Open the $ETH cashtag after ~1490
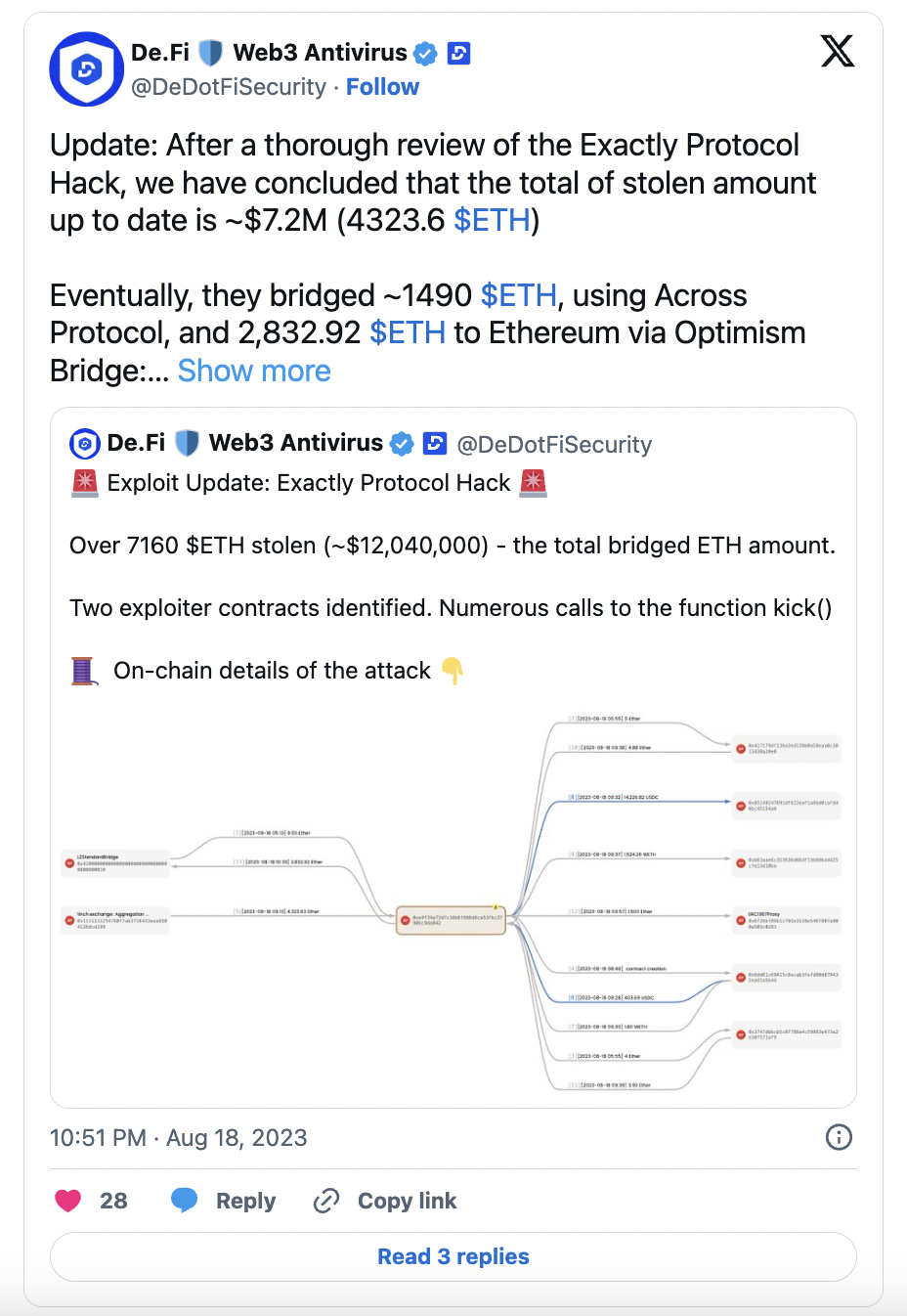 click(x=519, y=296)
